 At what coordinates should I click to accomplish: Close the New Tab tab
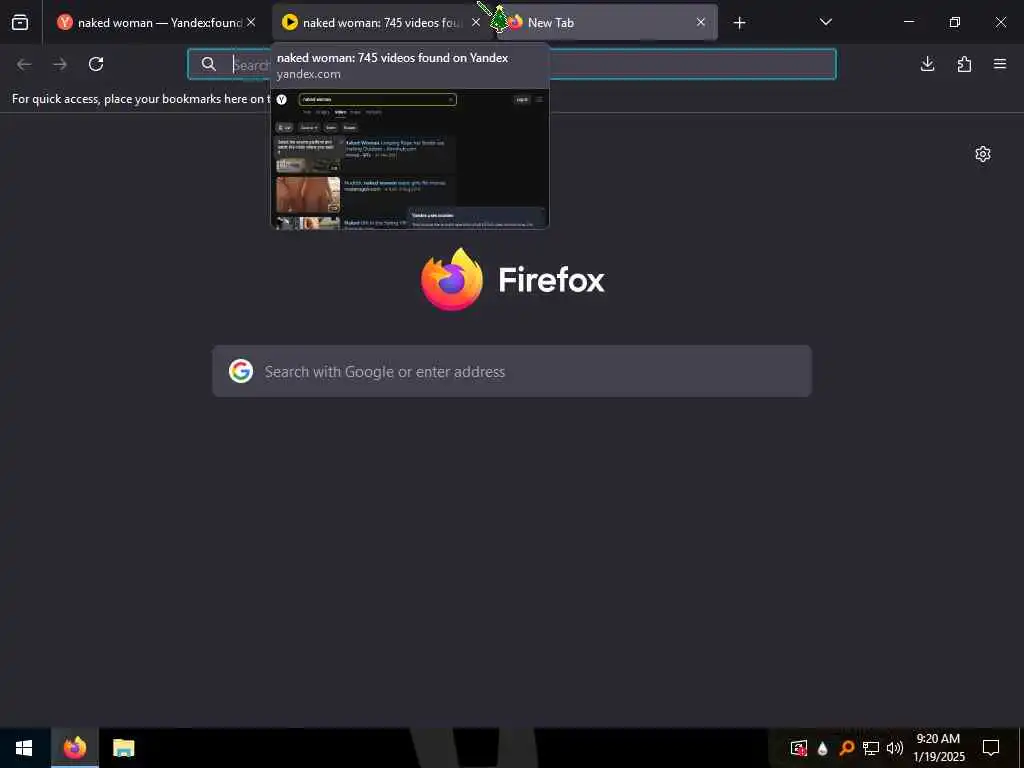[701, 22]
